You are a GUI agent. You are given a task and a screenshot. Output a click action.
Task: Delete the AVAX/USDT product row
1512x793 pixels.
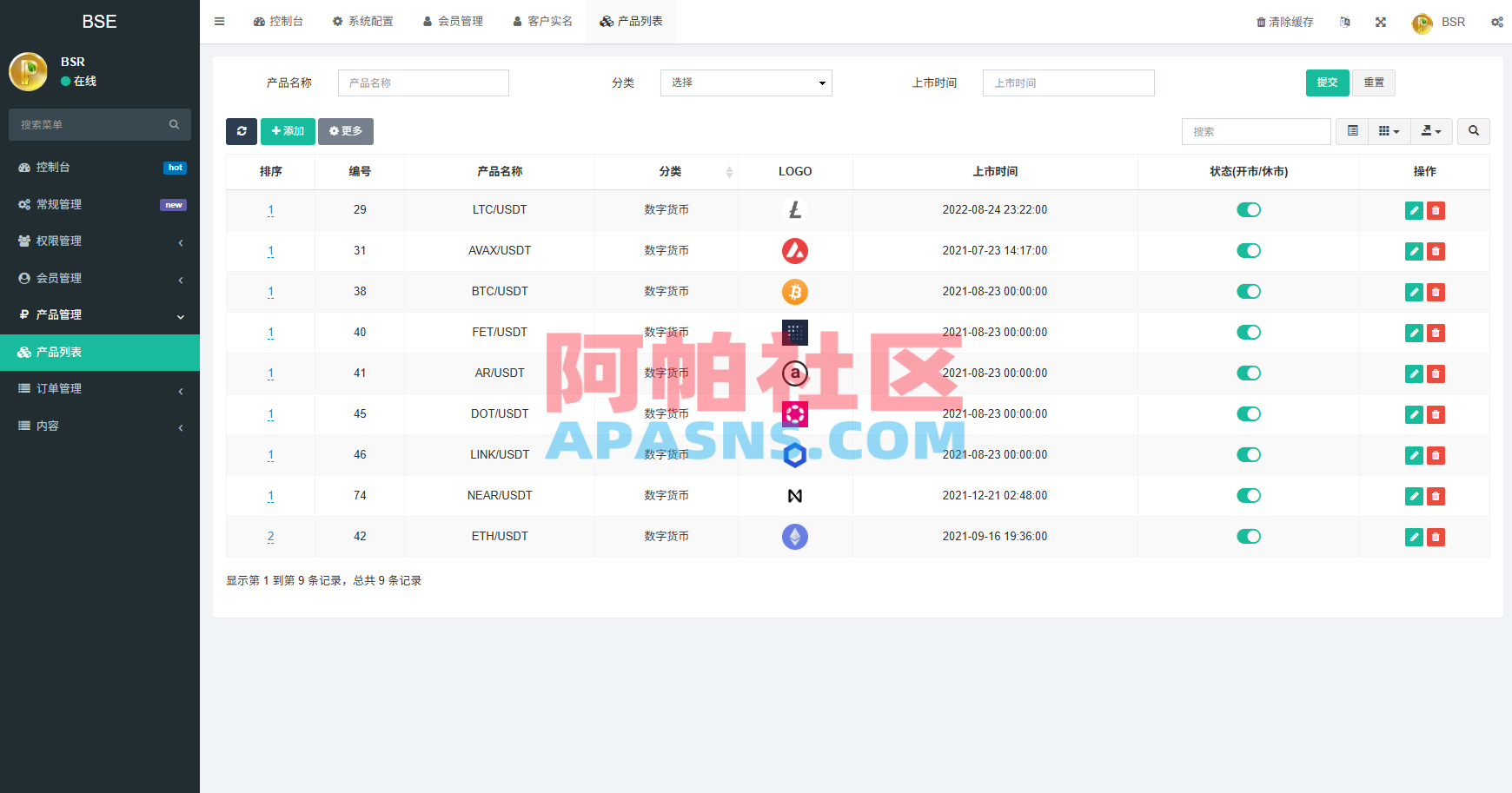1436,251
